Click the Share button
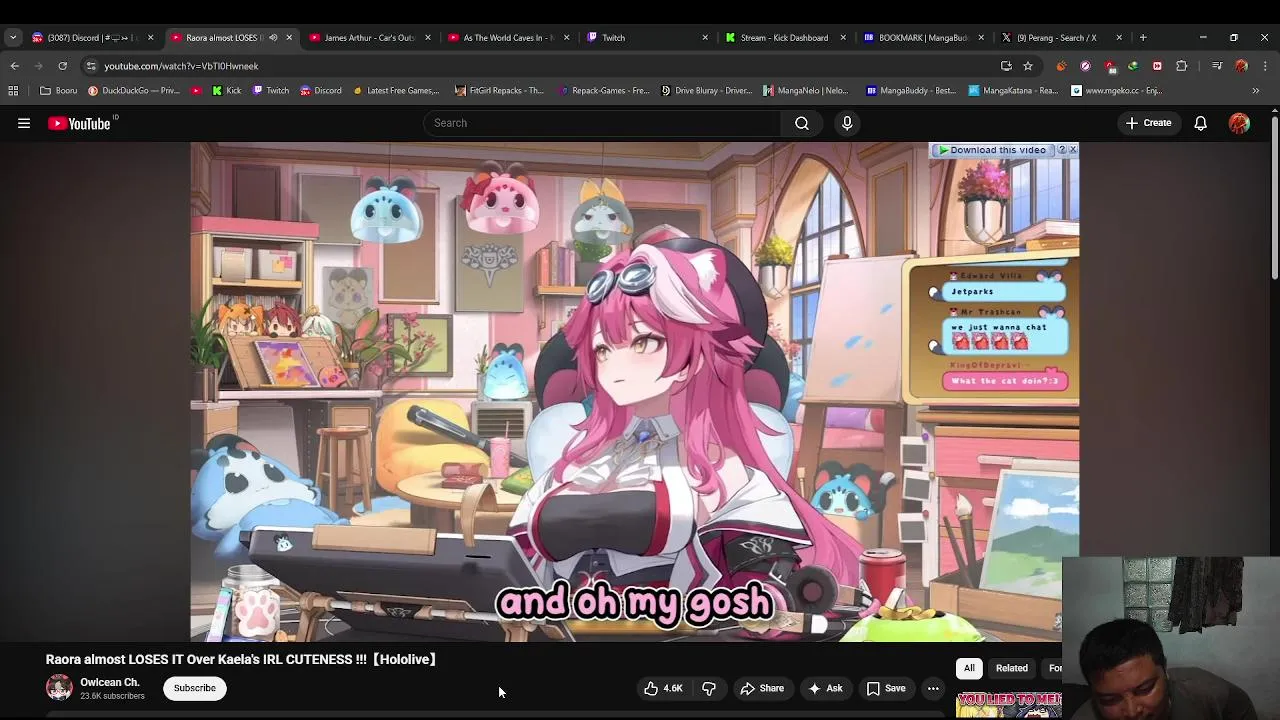 [x=762, y=688]
